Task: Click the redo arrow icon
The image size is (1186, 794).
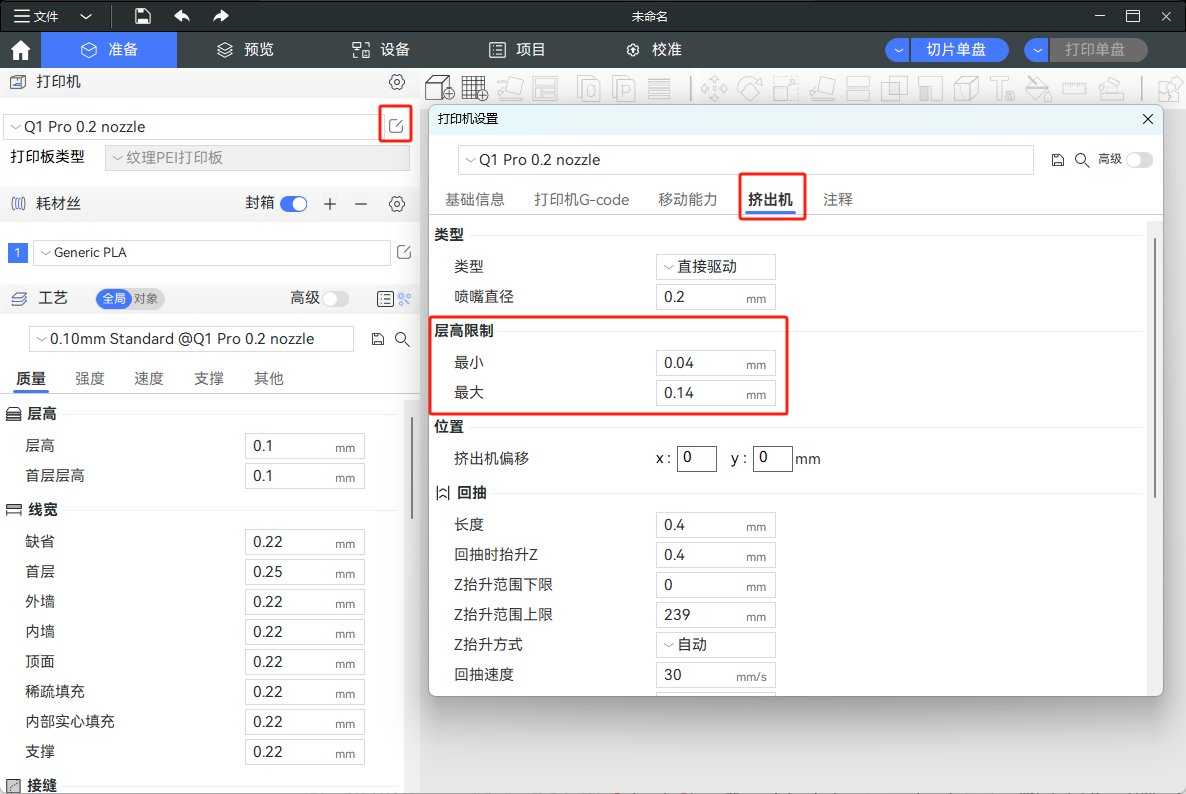Action: (221, 16)
